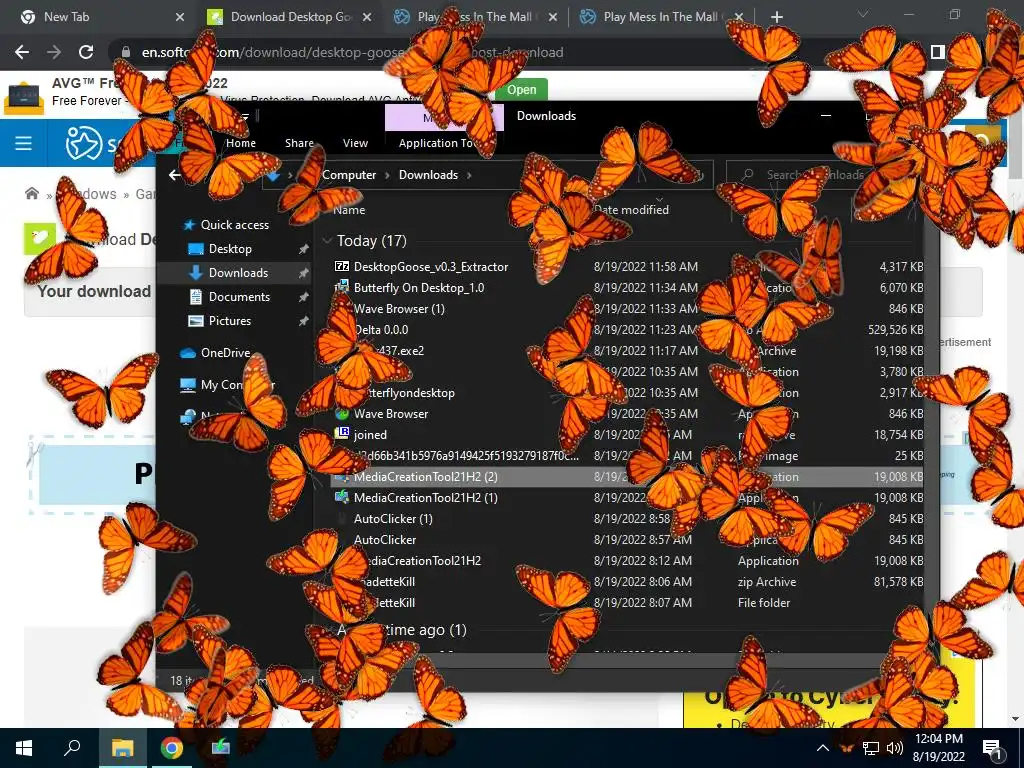
Task: Go to Softonic home breadcrumb icon
Action: click(x=31, y=193)
